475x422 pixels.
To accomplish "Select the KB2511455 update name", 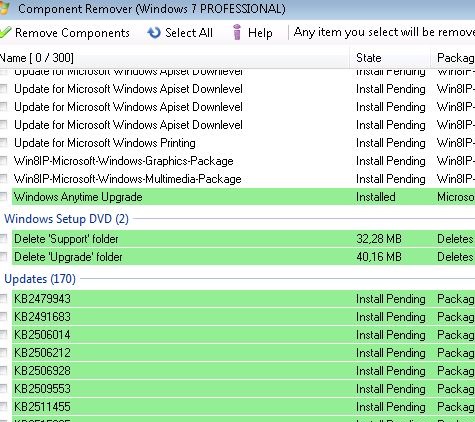I will coord(42,407).
